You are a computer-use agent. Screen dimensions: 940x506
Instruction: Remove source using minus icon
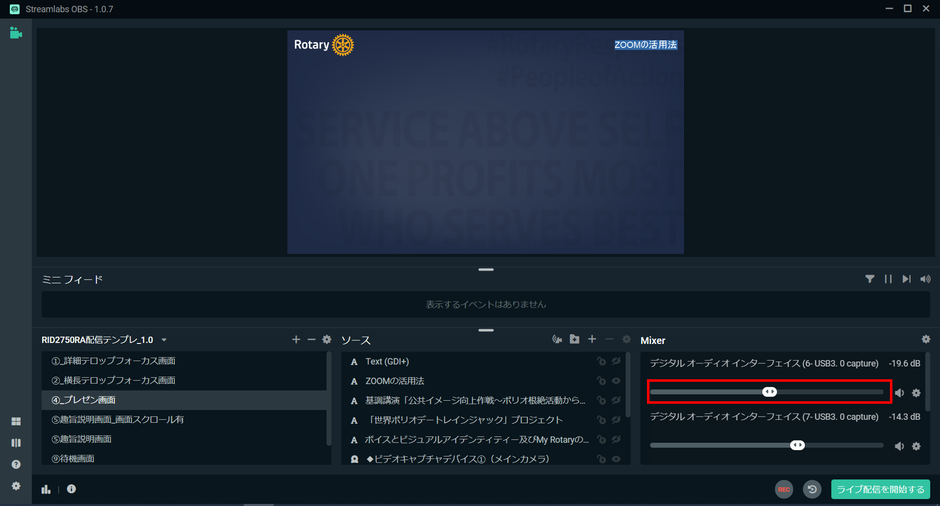610,339
